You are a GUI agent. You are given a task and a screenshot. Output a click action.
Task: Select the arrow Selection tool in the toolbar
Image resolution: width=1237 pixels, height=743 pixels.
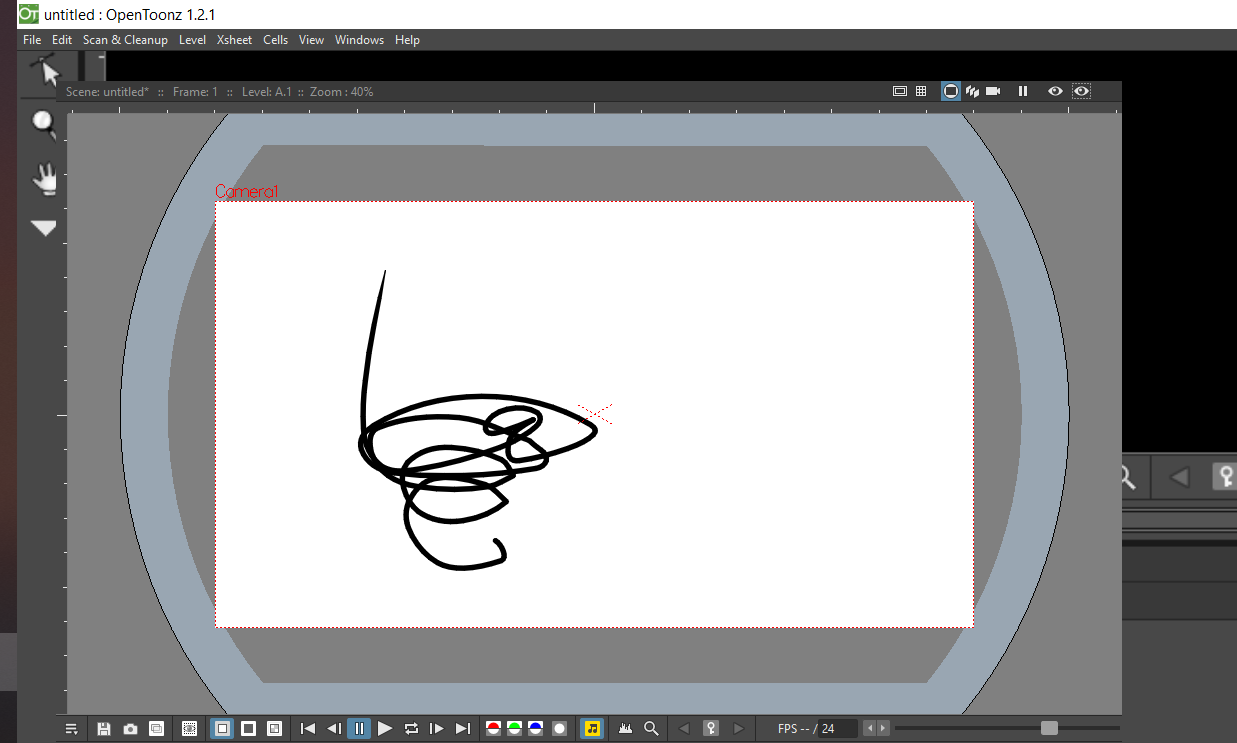(45, 70)
